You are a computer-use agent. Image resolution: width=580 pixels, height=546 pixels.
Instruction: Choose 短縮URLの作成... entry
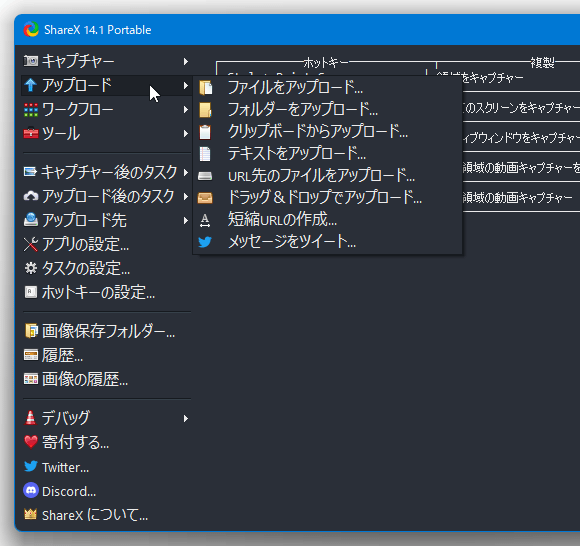point(327,220)
